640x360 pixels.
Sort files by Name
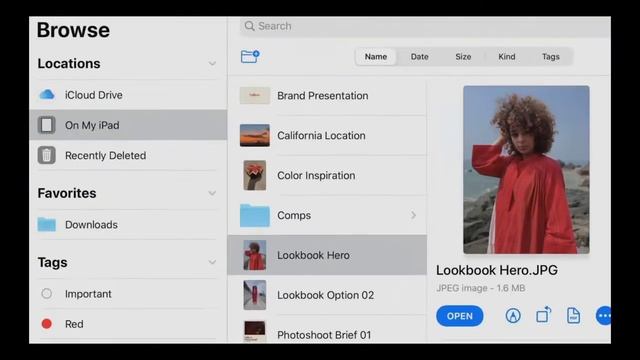(x=376, y=57)
